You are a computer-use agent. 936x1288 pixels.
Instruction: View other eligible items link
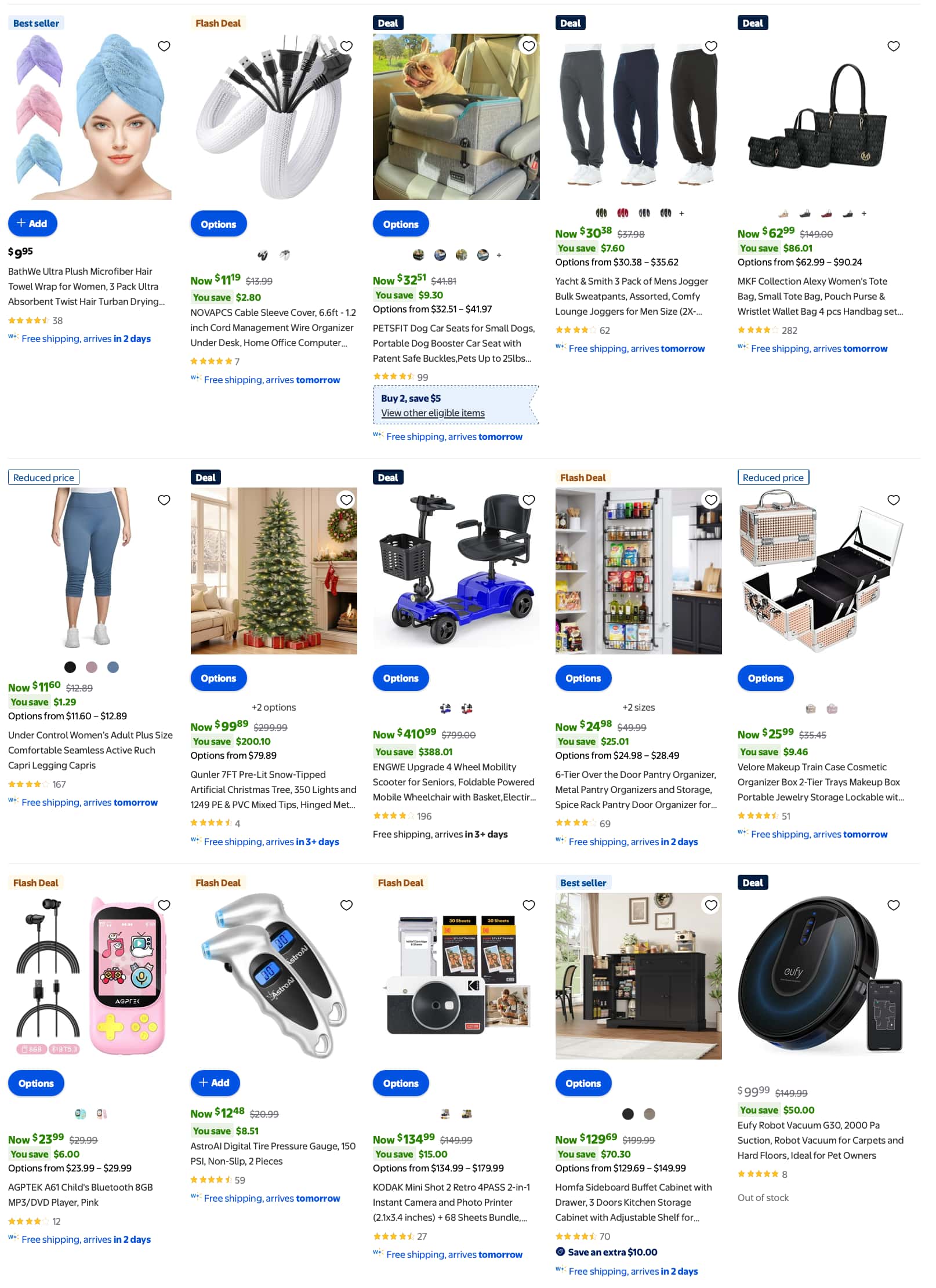click(433, 413)
